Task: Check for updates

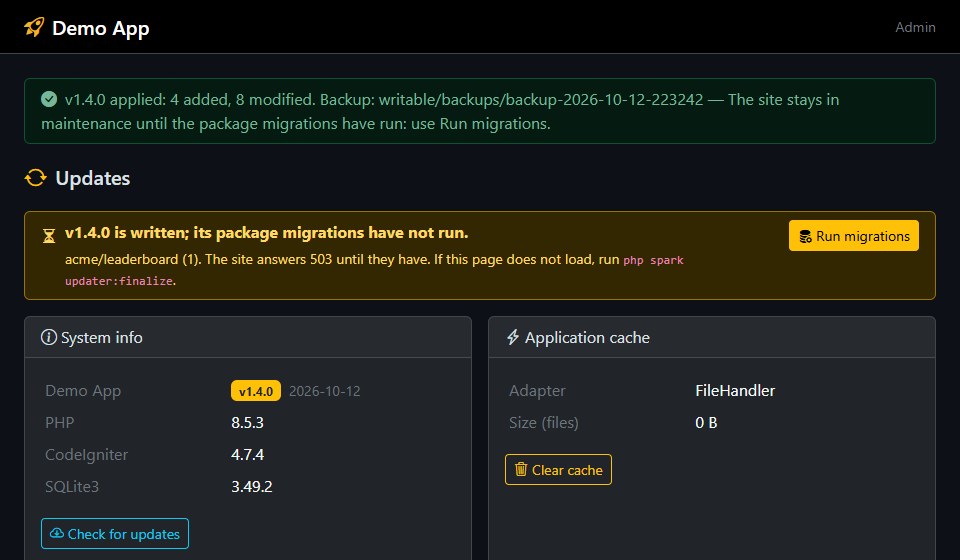Action: [x=115, y=534]
